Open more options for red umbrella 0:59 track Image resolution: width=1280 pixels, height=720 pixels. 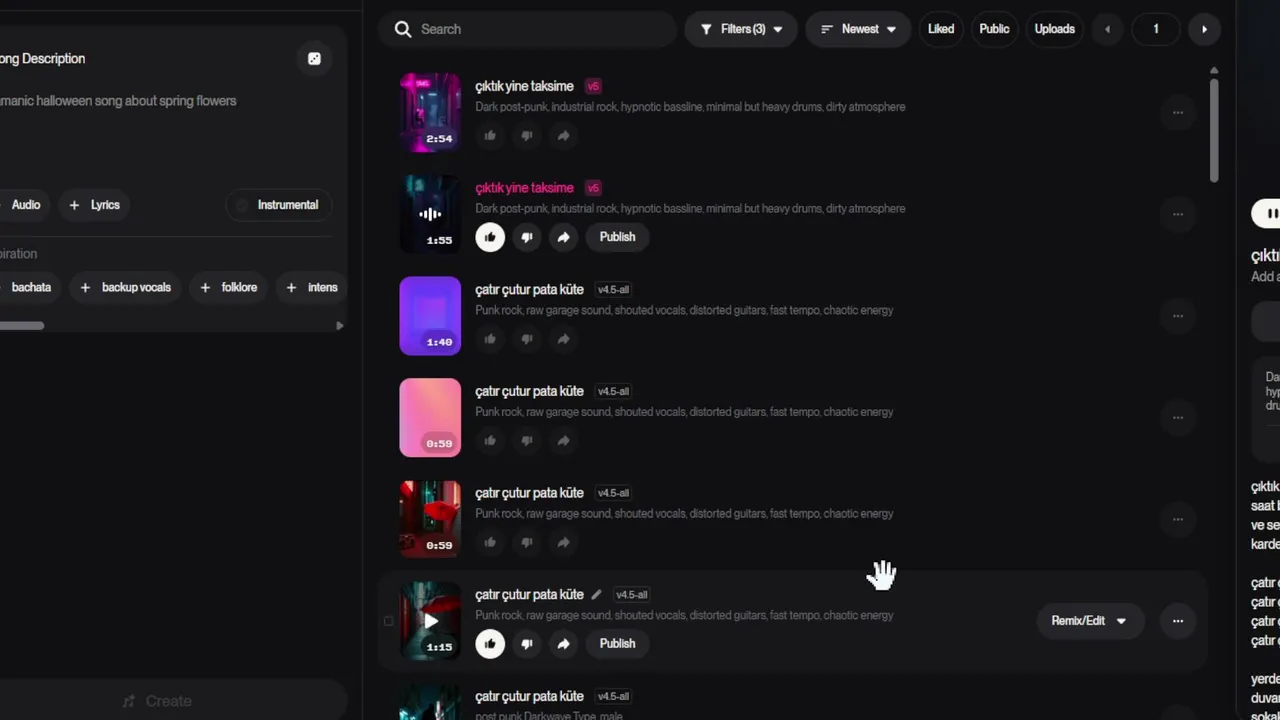(1177, 519)
